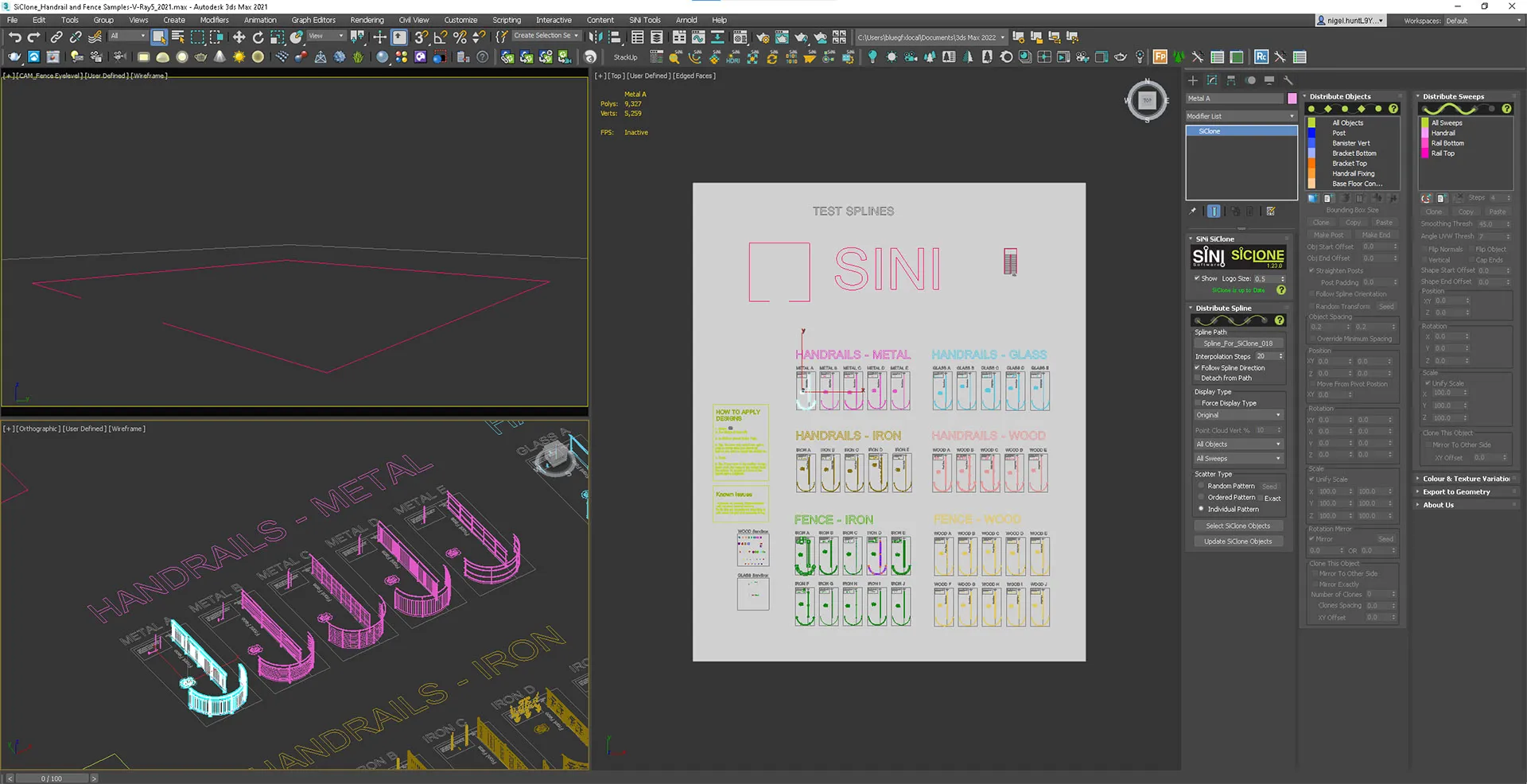Open the All Objects dropdown in Display Type

(x=1238, y=444)
